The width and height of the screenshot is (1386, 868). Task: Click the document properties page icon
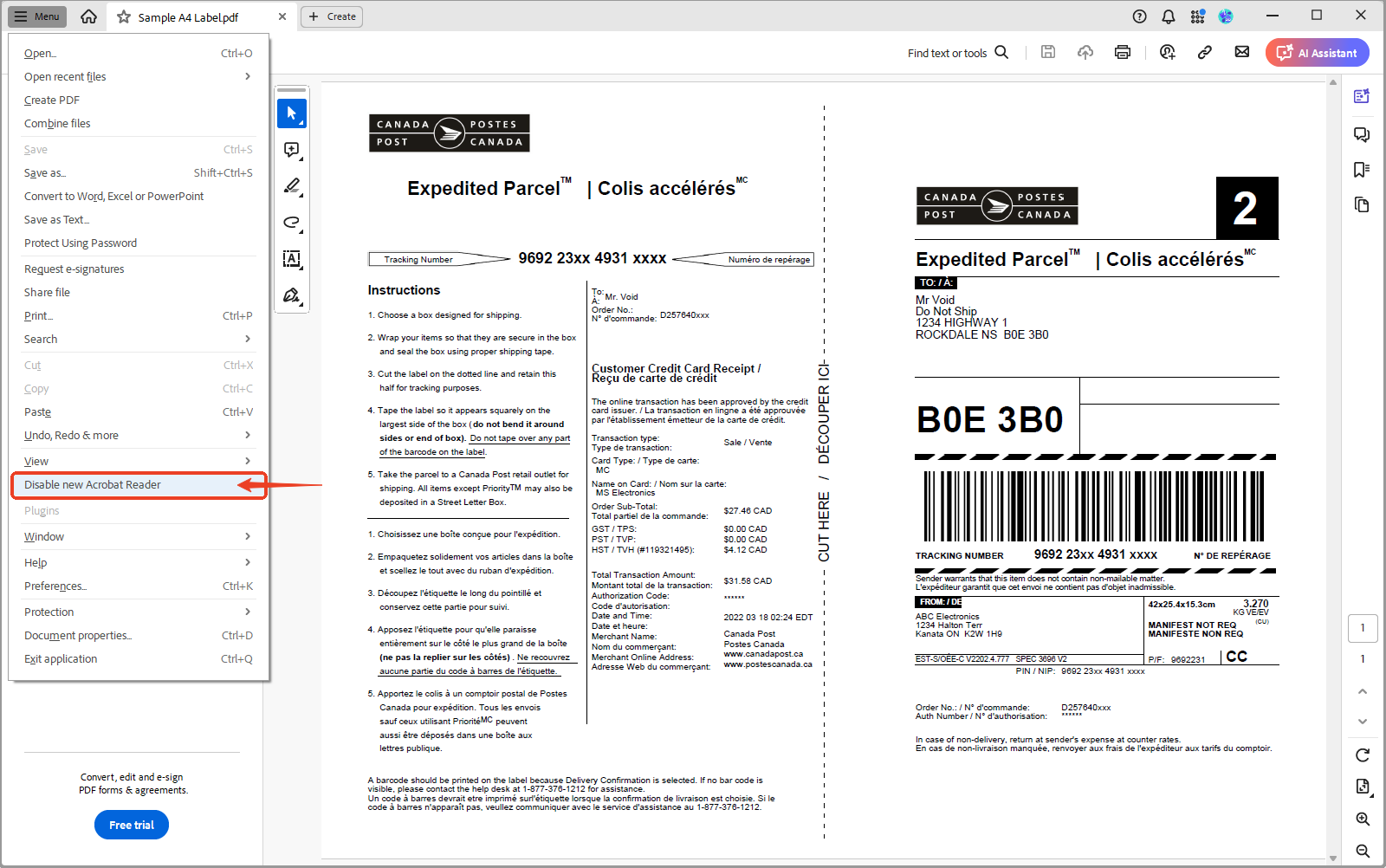1363,787
